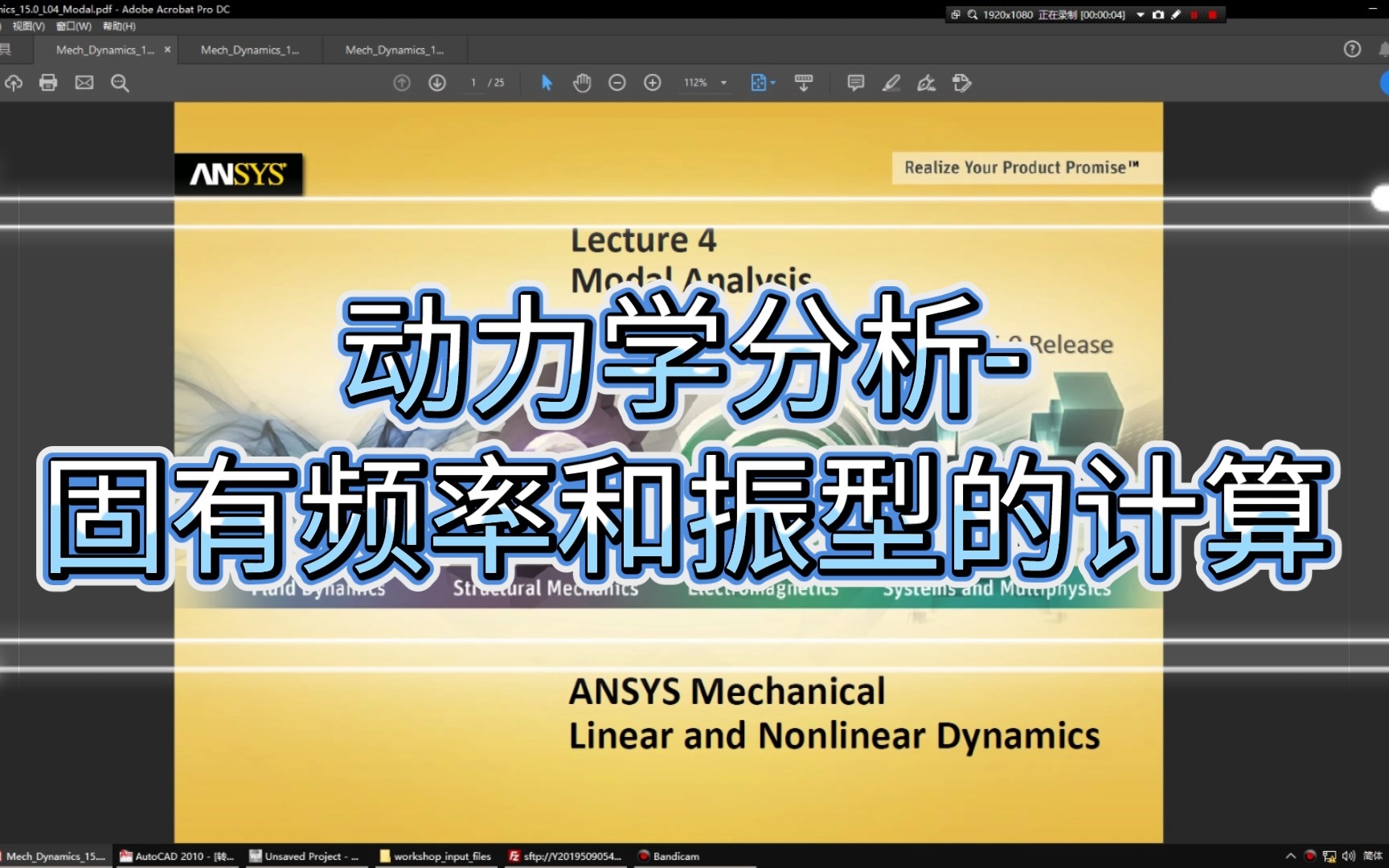
Task: Select the Hand tool for panning
Action: coord(581,83)
